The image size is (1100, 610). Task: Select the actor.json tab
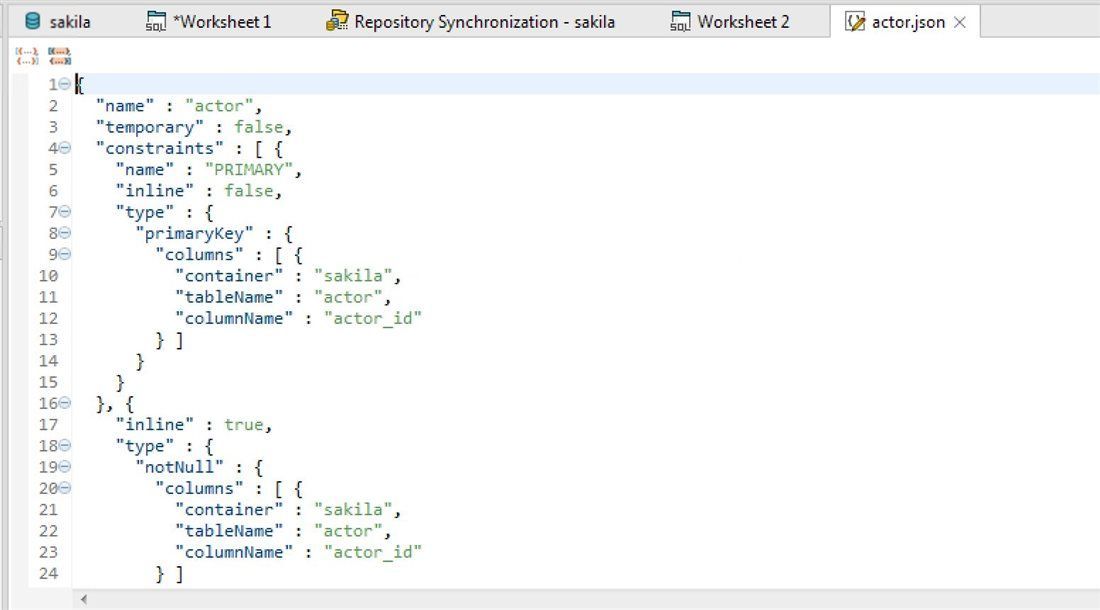tap(908, 22)
